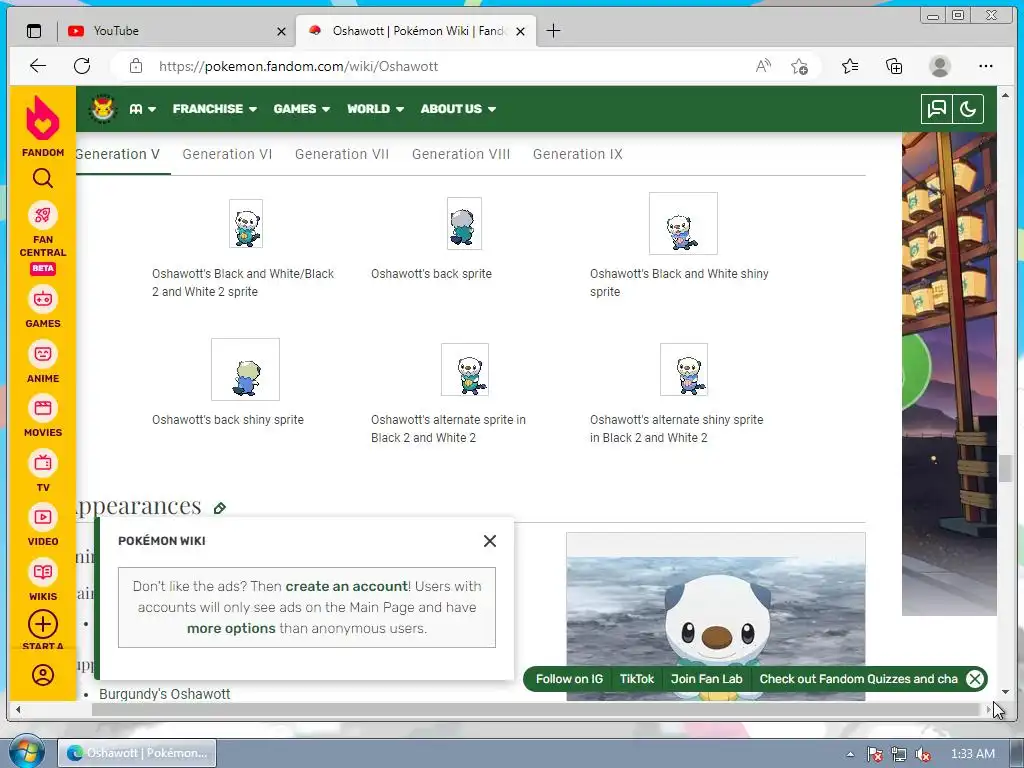Open a new browser tab
The image size is (1024, 768).
[x=553, y=31]
